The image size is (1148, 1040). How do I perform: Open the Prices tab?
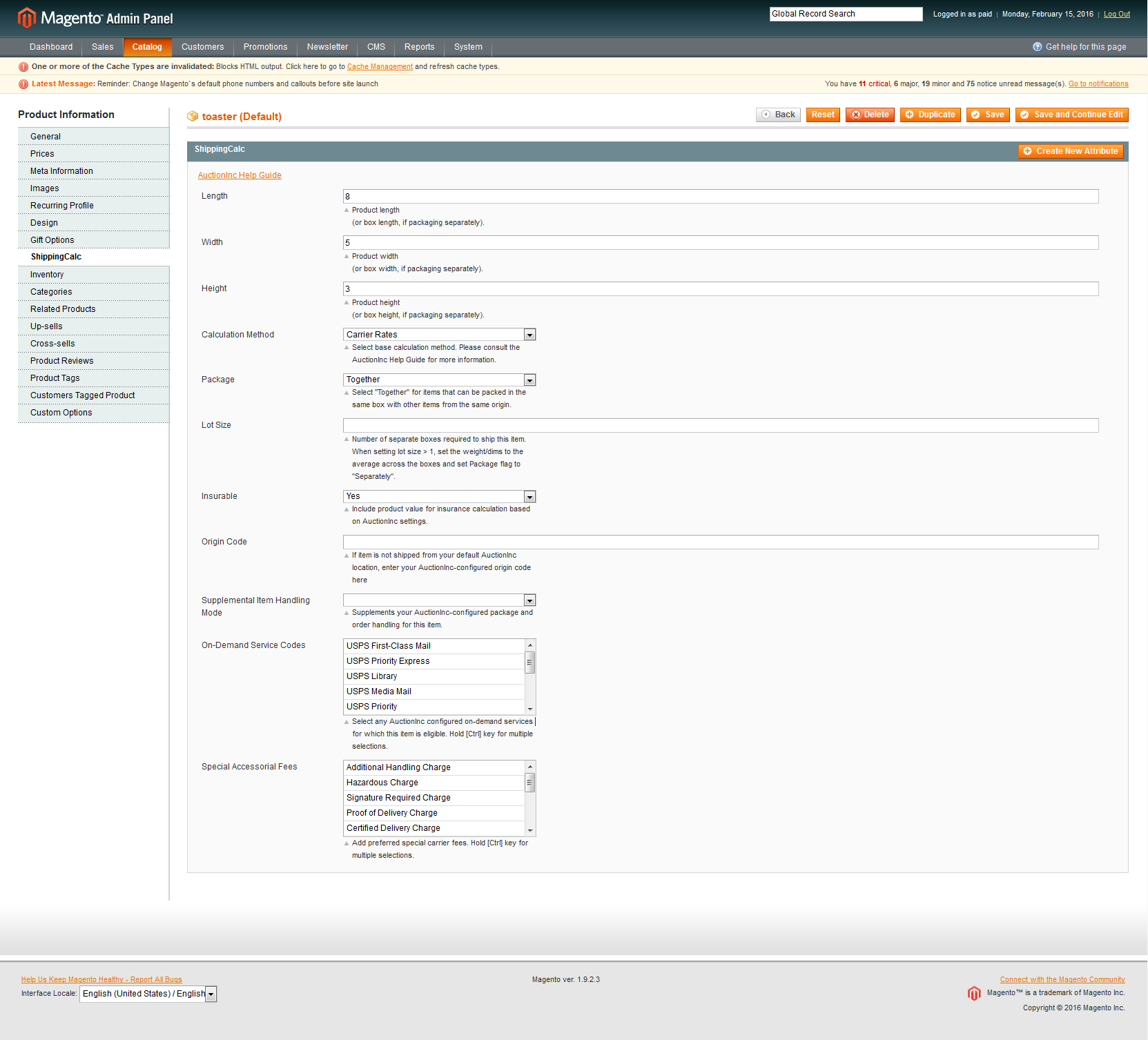[94, 154]
